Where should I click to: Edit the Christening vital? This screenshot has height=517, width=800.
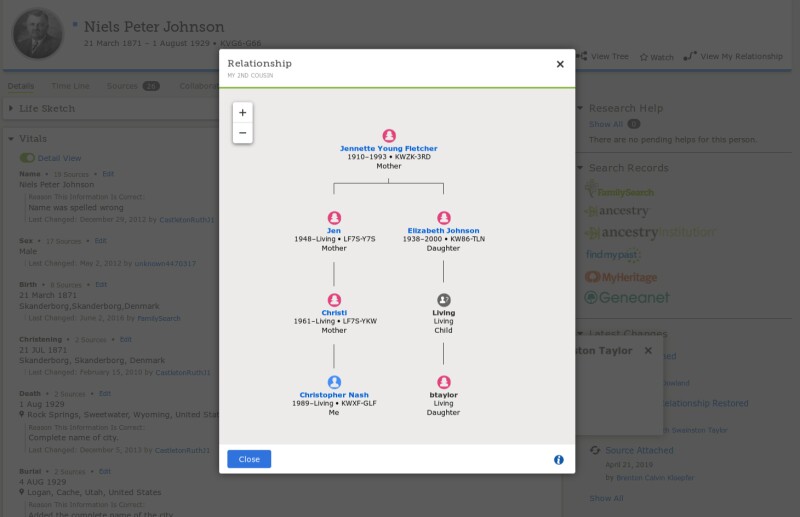(126, 339)
